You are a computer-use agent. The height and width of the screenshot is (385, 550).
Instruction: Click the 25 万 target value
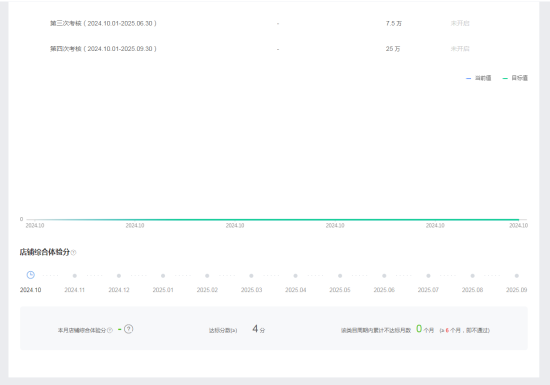point(393,49)
